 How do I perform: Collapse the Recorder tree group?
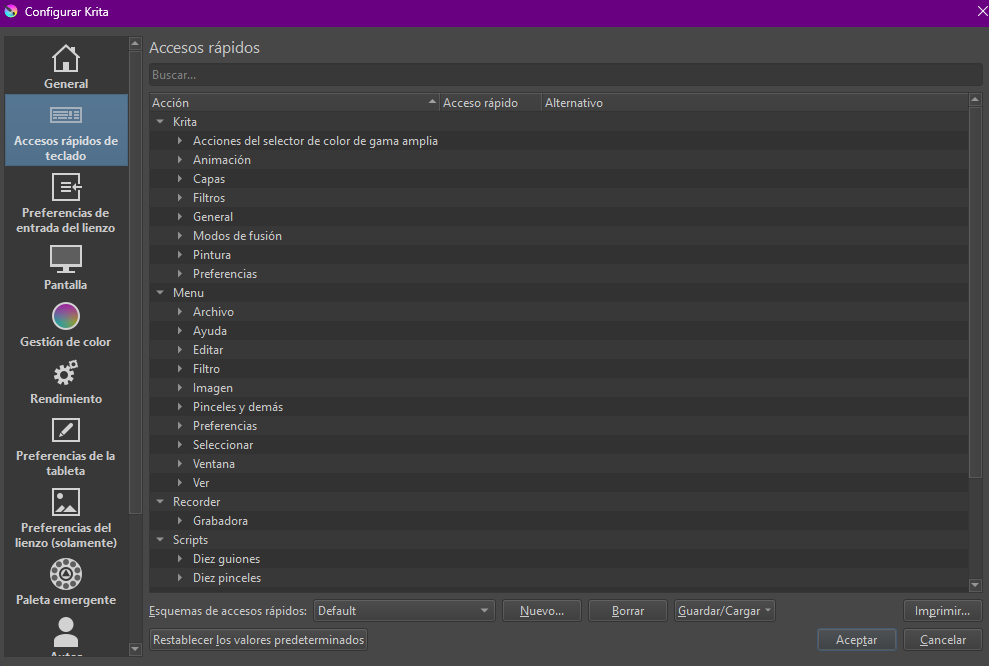pos(160,501)
